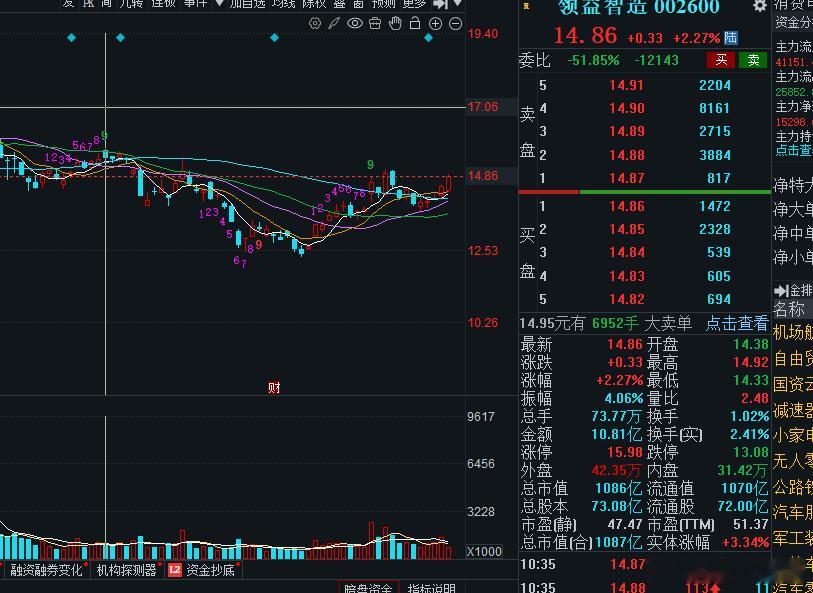The image size is (813, 593).
Task: Click buy level 3 price 14.84
Action: click(627, 252)
